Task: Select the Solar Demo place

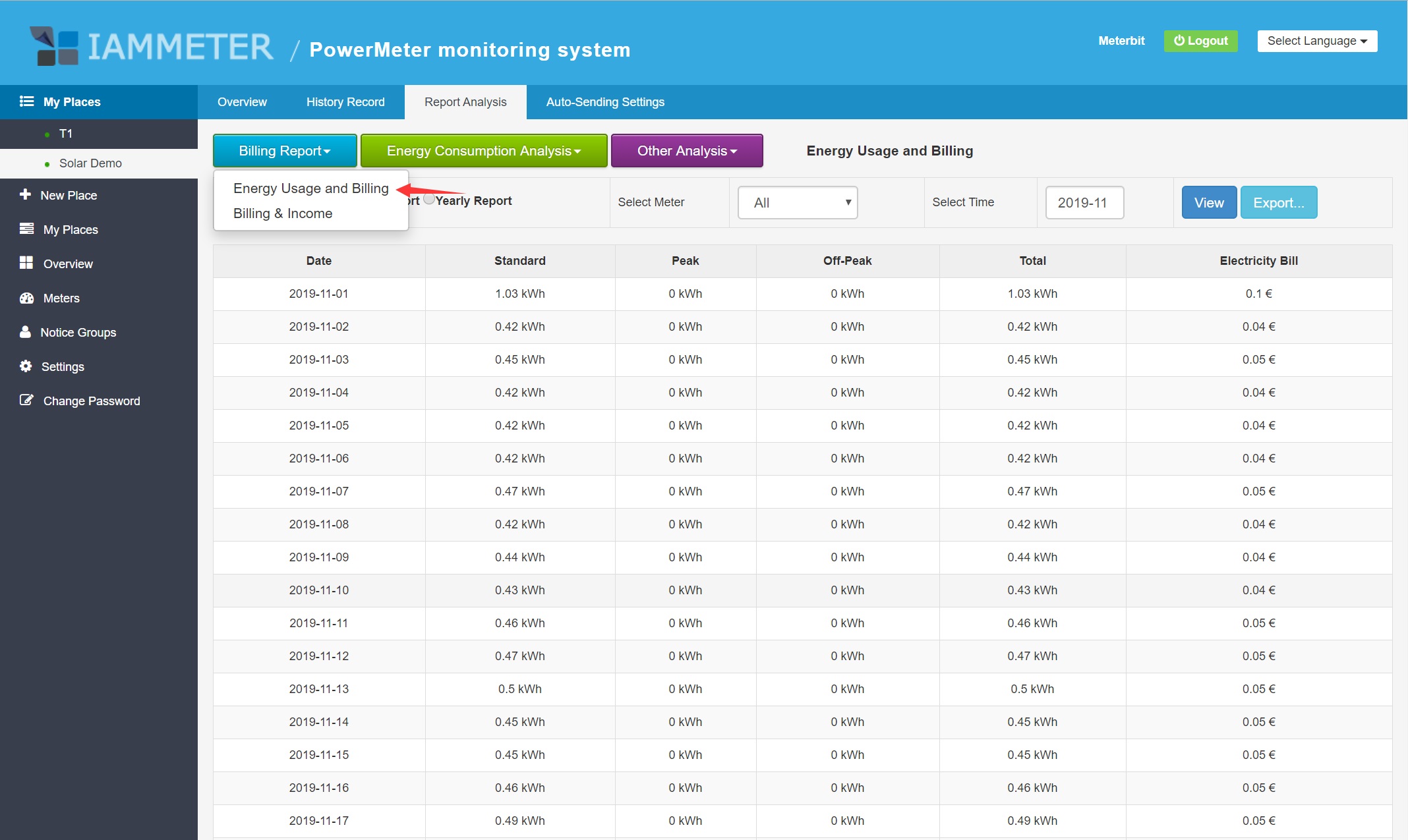Action: [90, 163]
